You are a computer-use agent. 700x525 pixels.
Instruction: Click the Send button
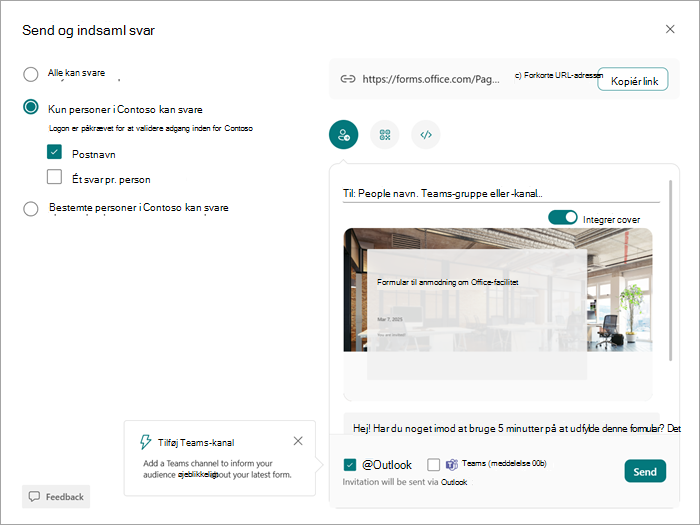(645, 471)
